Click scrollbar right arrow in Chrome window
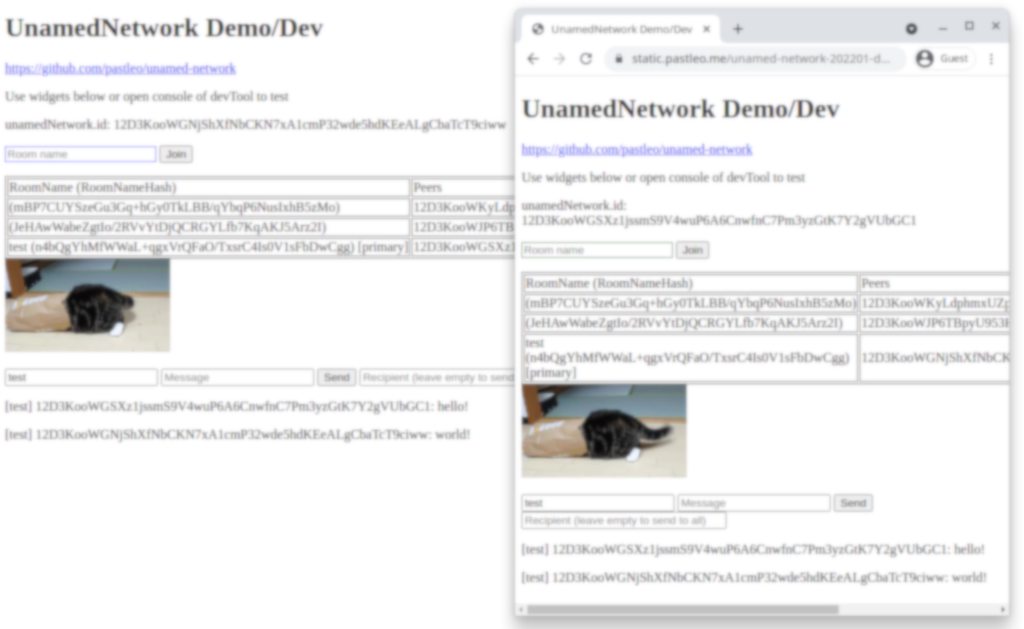The image size is (1024, 629). tap(1003, 609)
